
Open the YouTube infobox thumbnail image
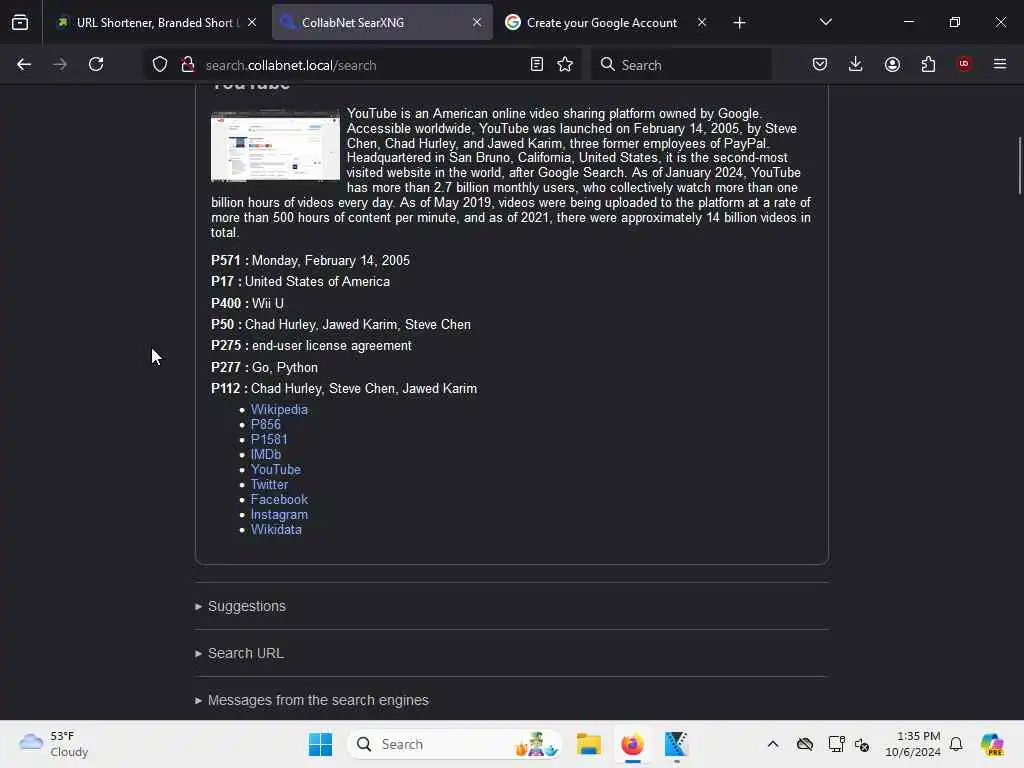275,145
